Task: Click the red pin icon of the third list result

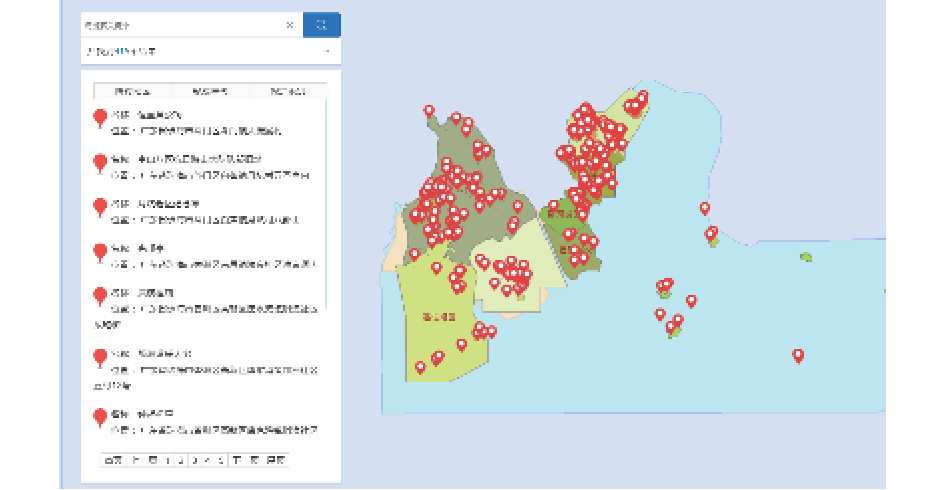Action: (100, 207)
